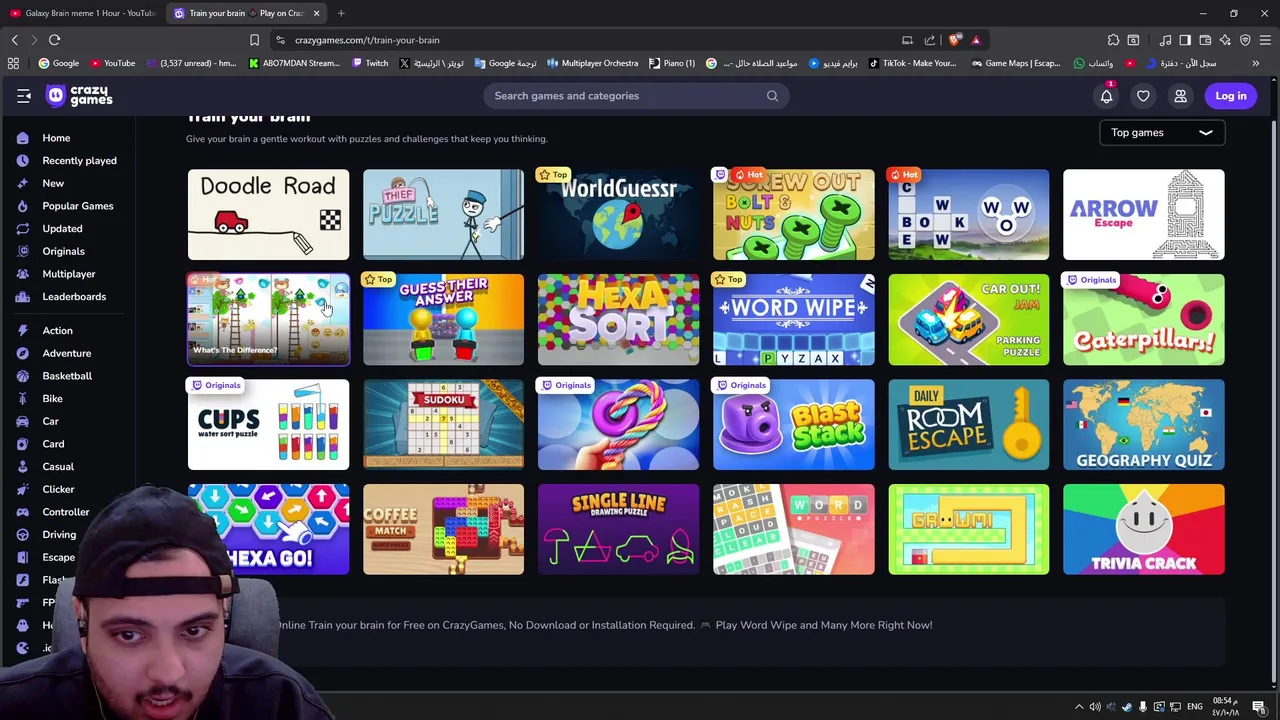Click the New sidebar icon
The width and height of the screenshot is (1280, 720).
(x=22, y=183)
